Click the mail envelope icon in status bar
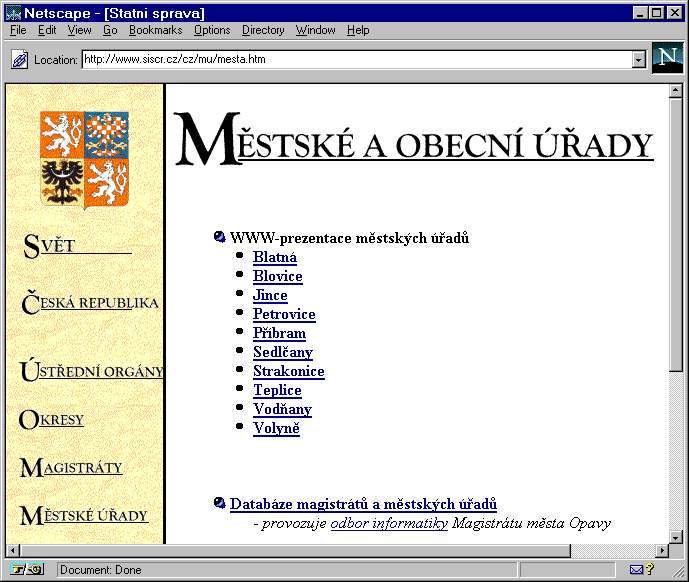This screenshot has width=689, height=582. [x=637, y=570]
